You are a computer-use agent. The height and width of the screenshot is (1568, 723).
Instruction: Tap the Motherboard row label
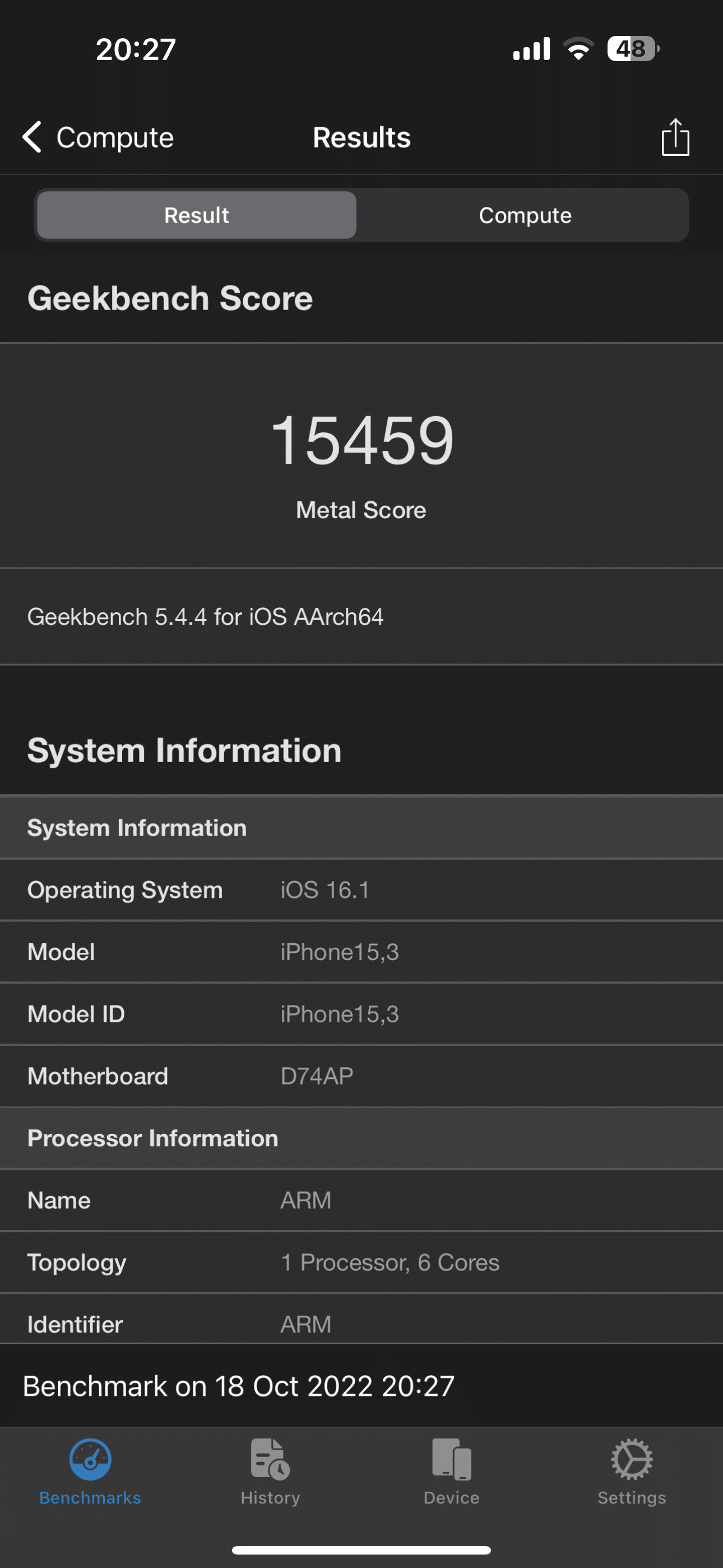click(98, 1076)
